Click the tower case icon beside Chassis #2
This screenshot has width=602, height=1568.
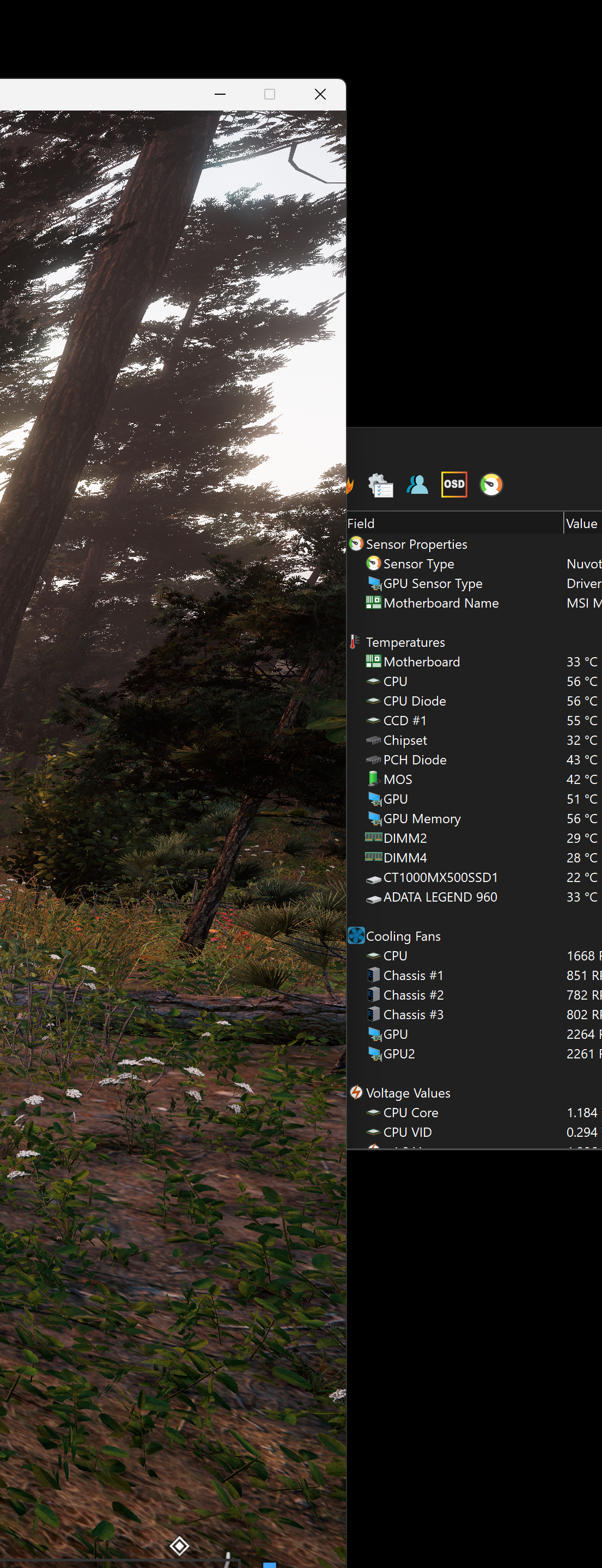[x=374, y=995]
